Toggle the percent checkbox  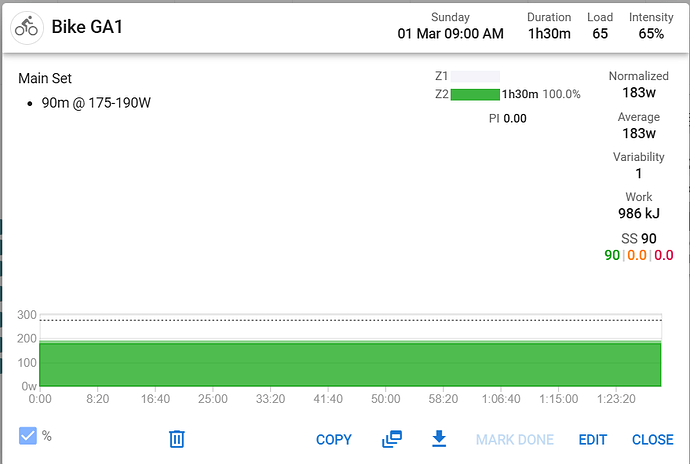[x=29, y=436]
